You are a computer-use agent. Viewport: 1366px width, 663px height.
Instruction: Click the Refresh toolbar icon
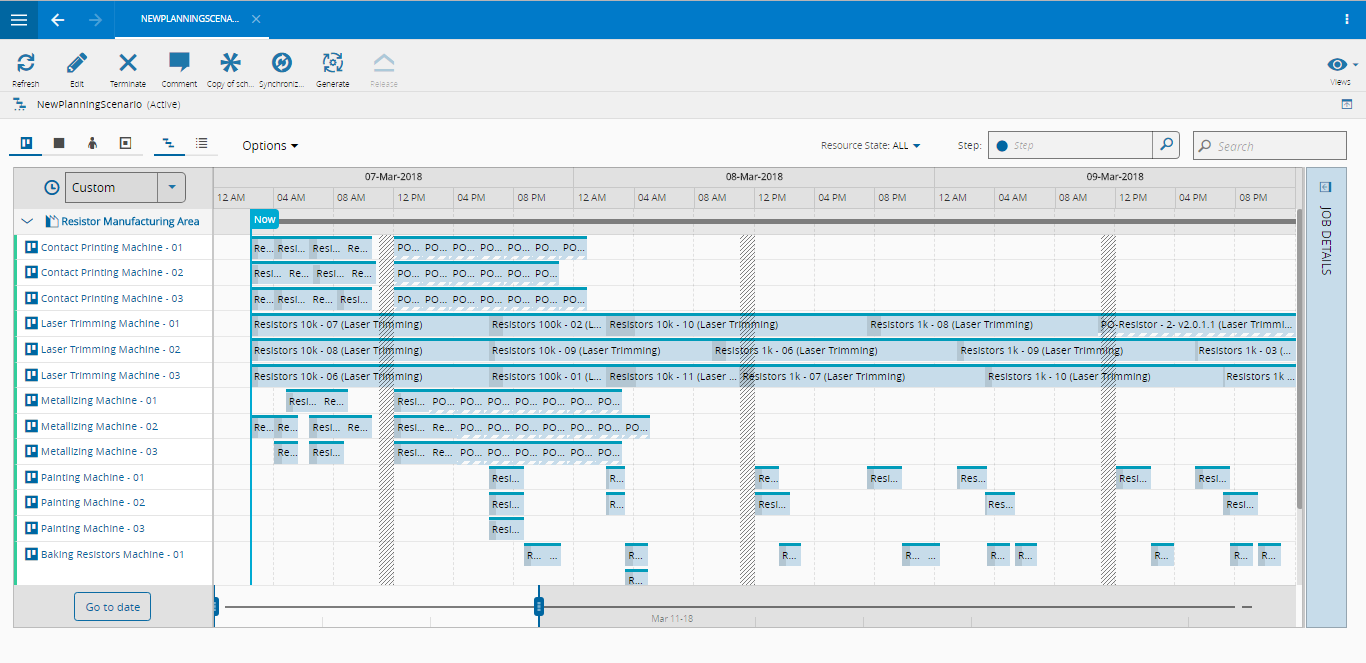click(26, 64)
